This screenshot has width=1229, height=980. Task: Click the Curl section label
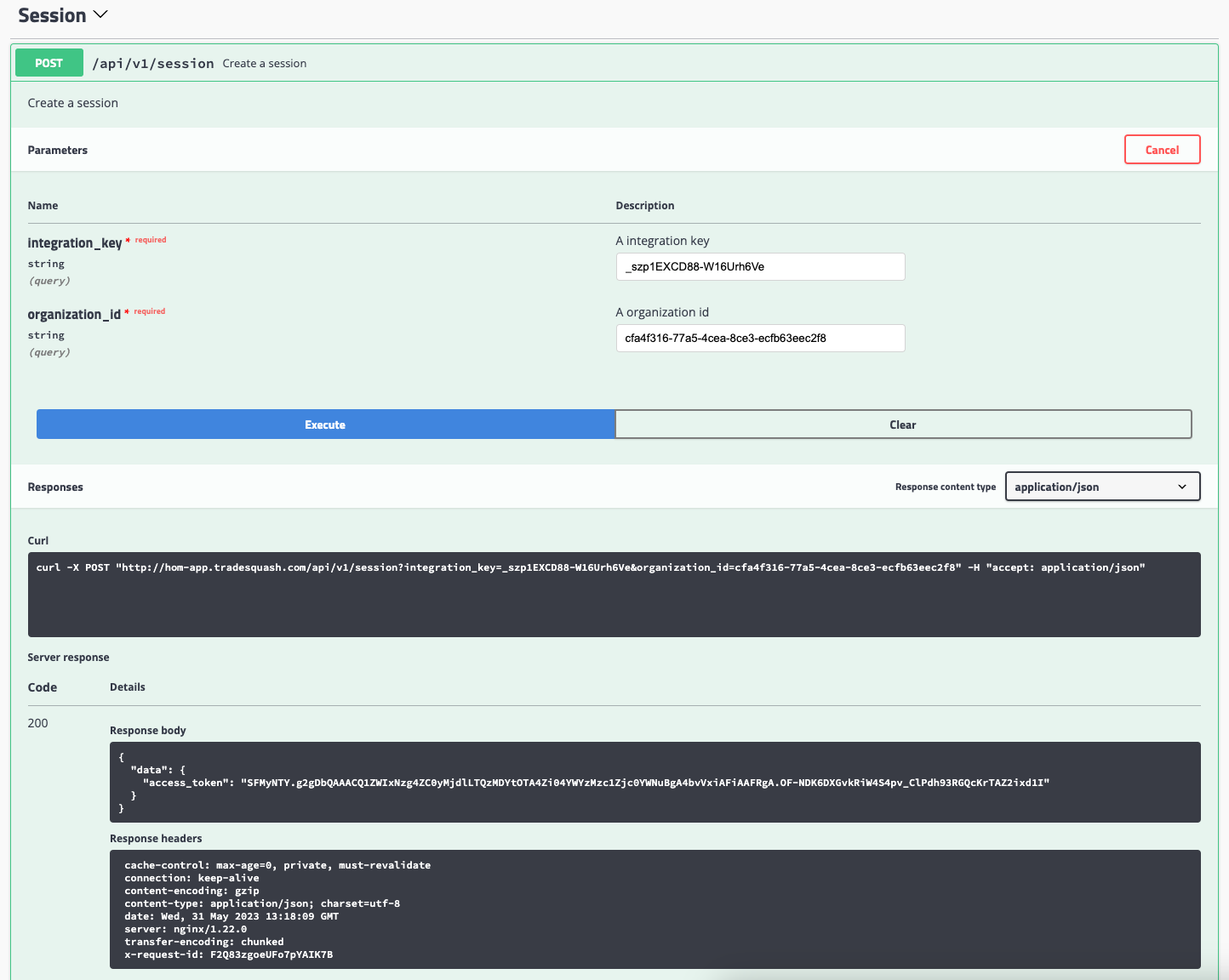[37, 540]
